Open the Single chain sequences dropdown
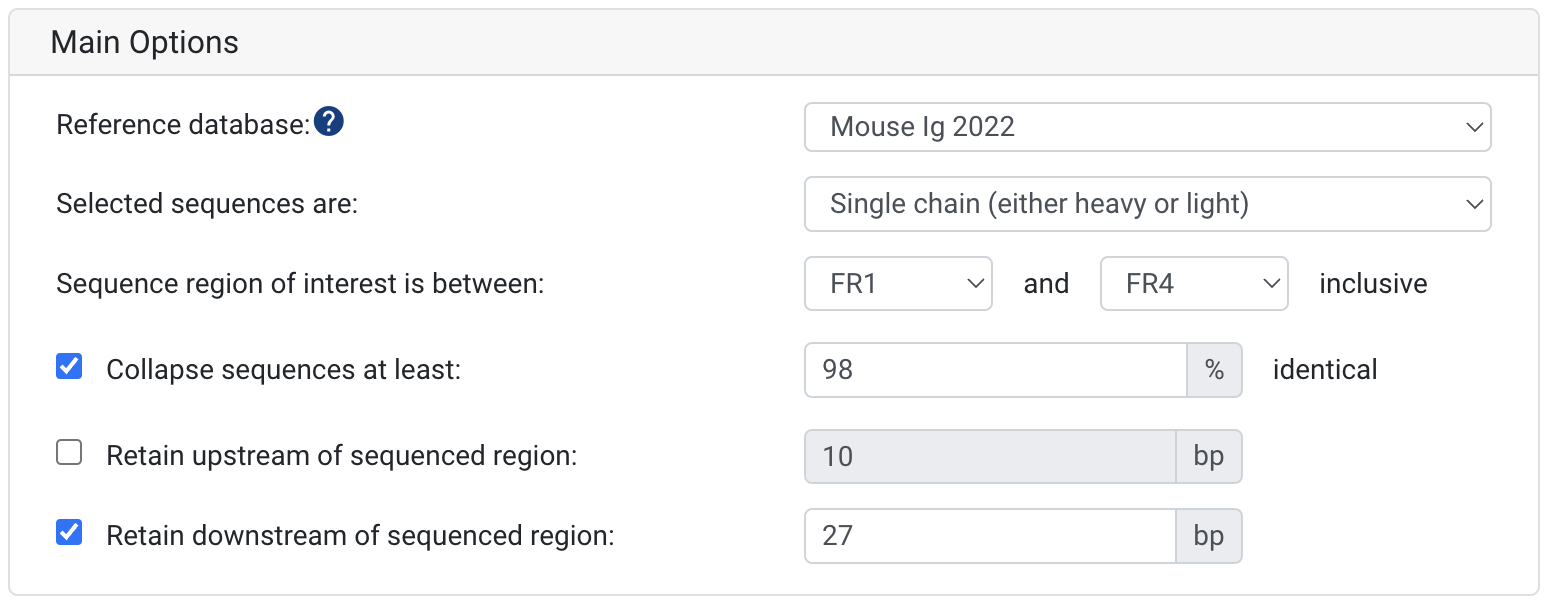Viewport: 1548px width, 602px height. [1147, 204]
